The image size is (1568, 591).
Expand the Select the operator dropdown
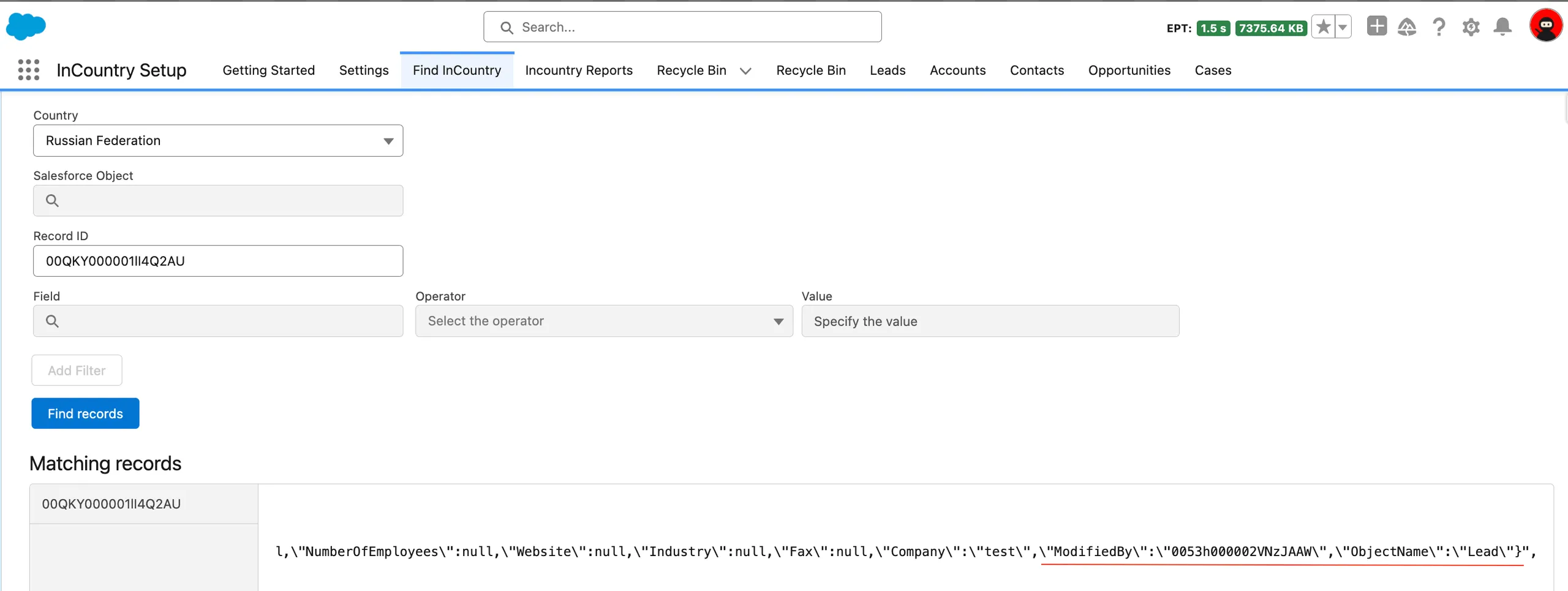point(604,321)
